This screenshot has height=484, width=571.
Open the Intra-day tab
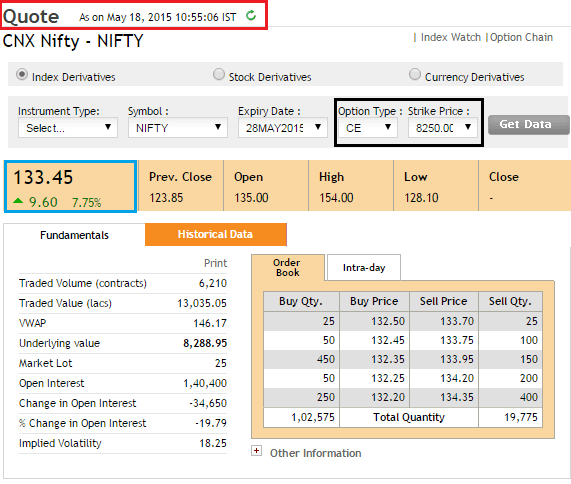point(364,268)
